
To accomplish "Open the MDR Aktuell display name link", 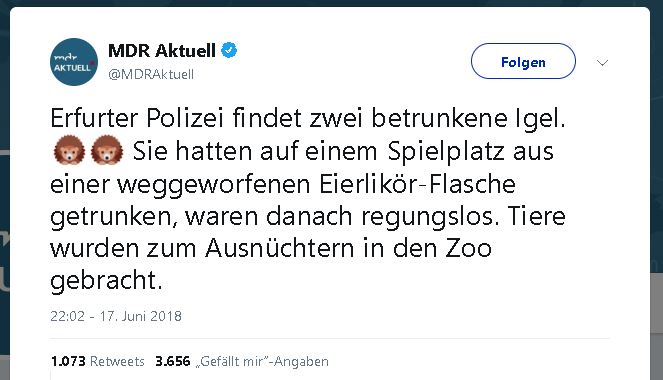I will (162, 51).
